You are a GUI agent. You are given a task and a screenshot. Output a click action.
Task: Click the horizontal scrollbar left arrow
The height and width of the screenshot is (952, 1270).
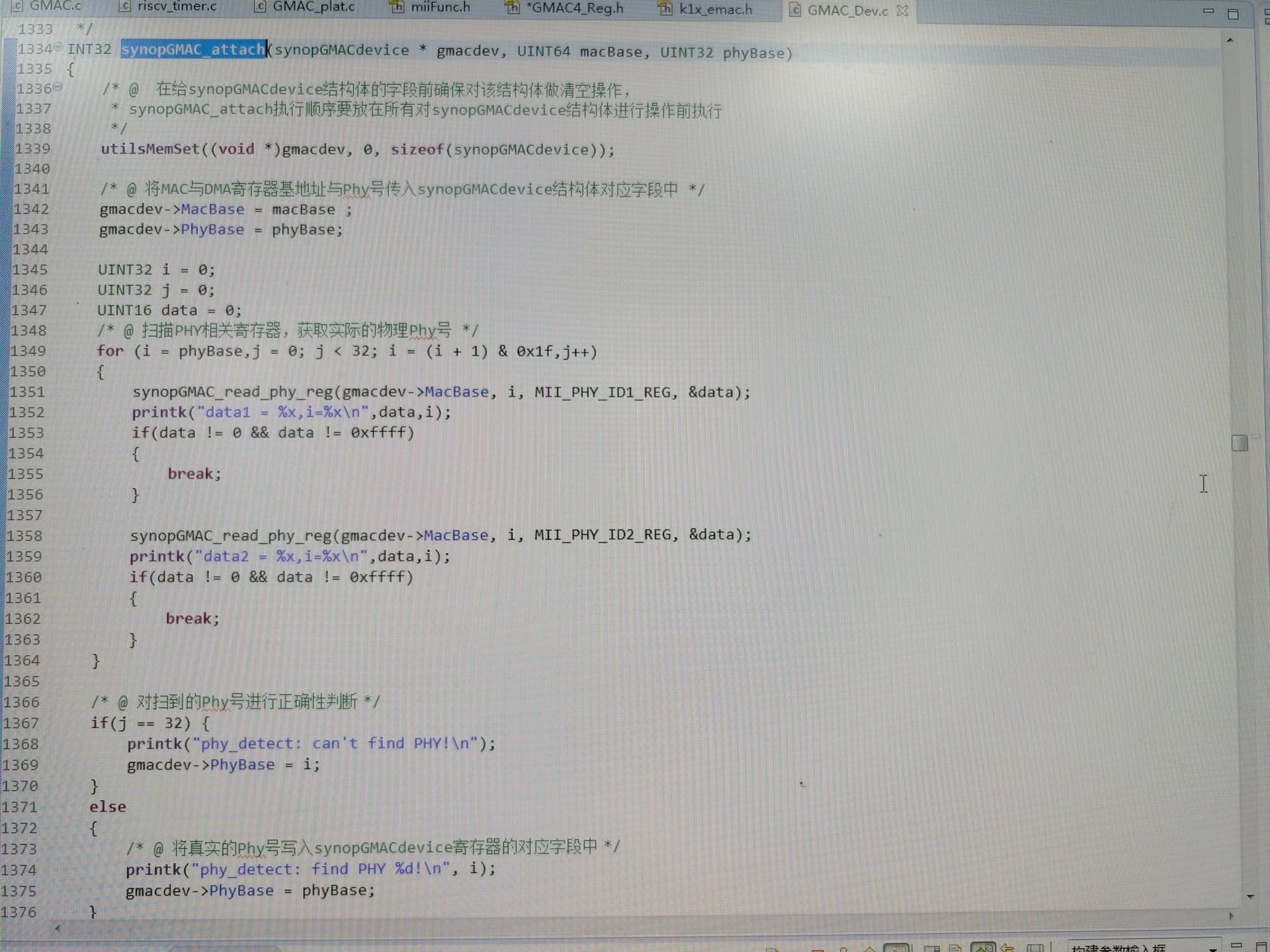tap(58, 928)
